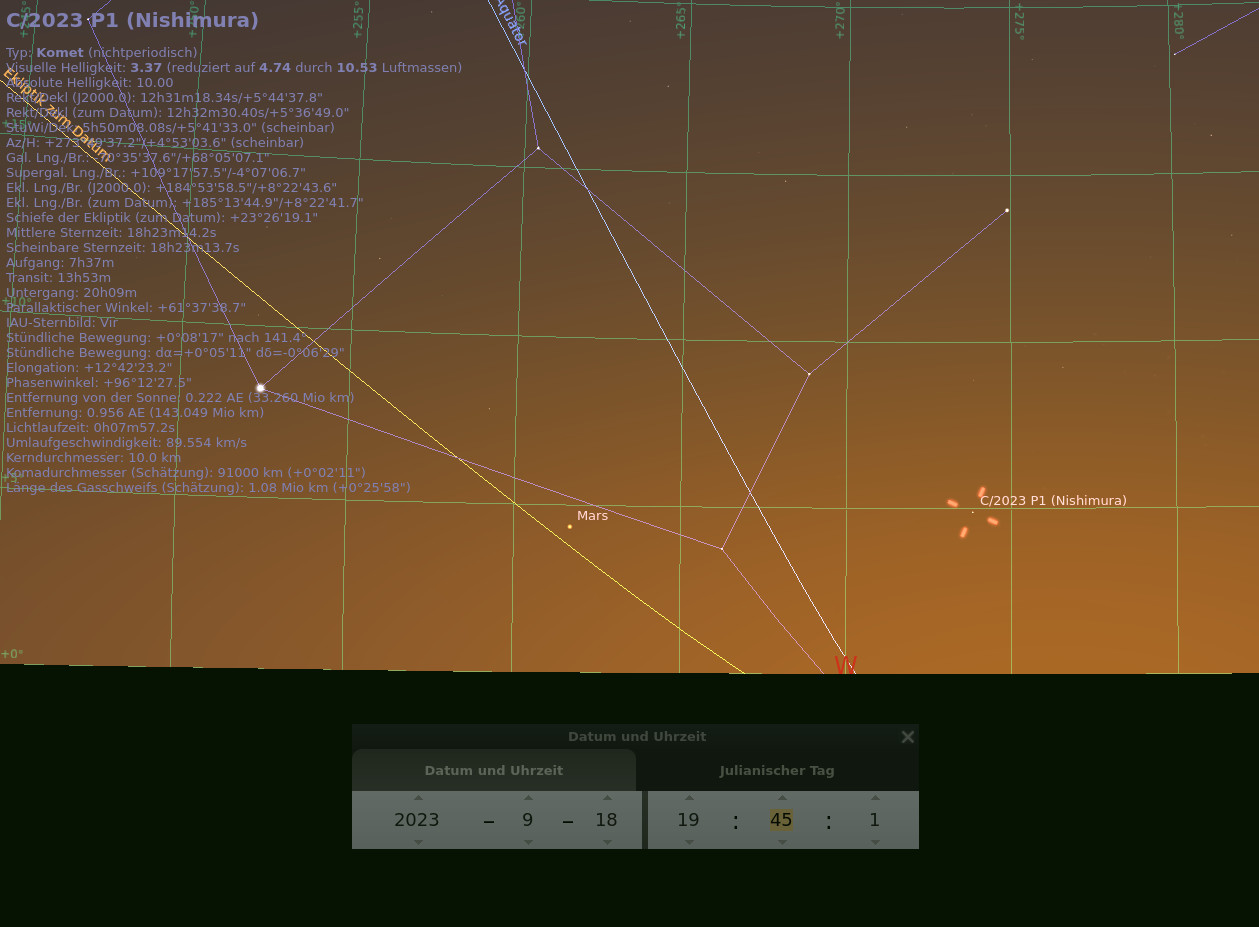Click the month down arrow
This screenshot has height=927, width=1259.
528,842
